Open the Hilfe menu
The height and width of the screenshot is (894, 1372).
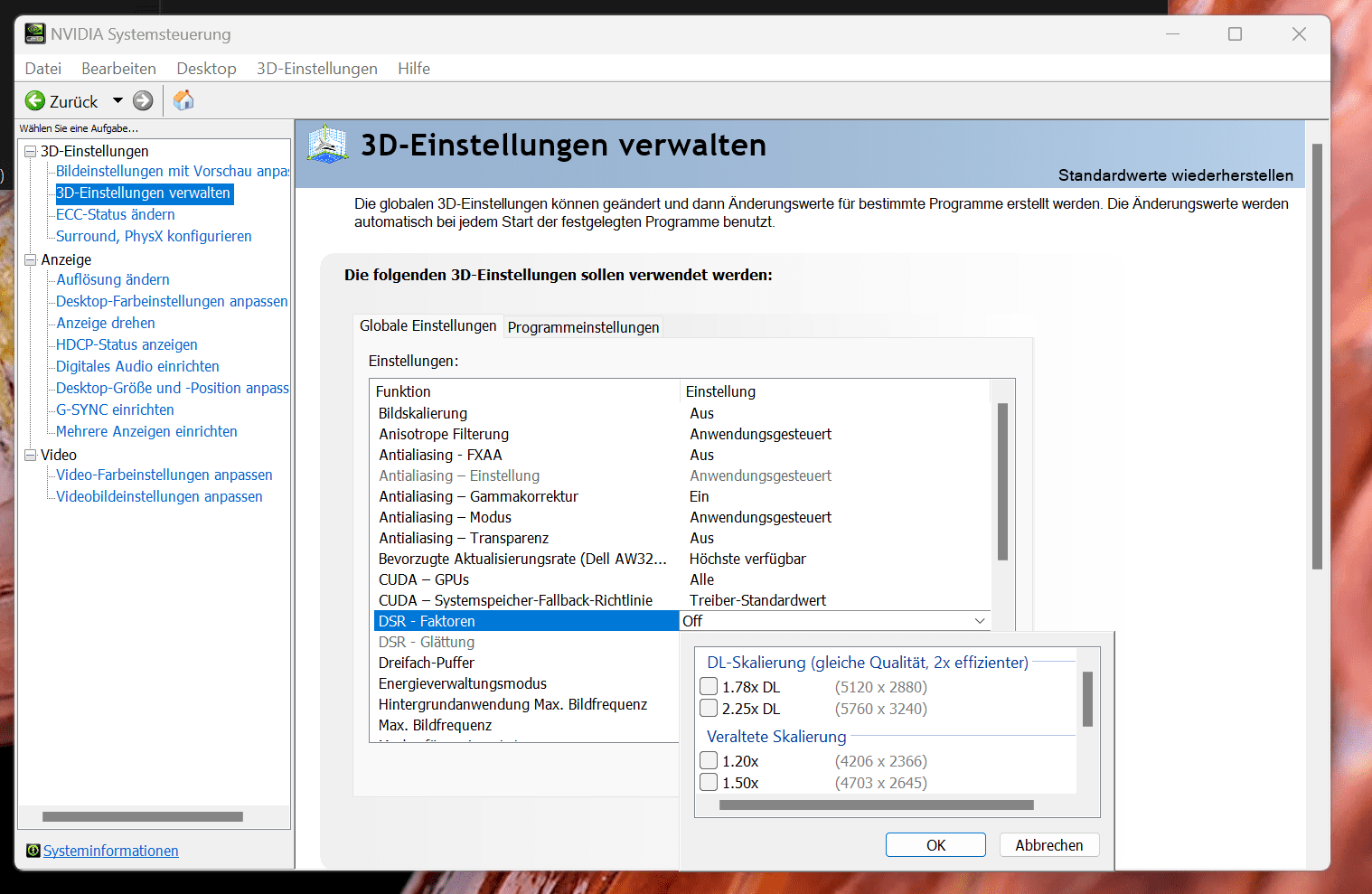point(414,69)
